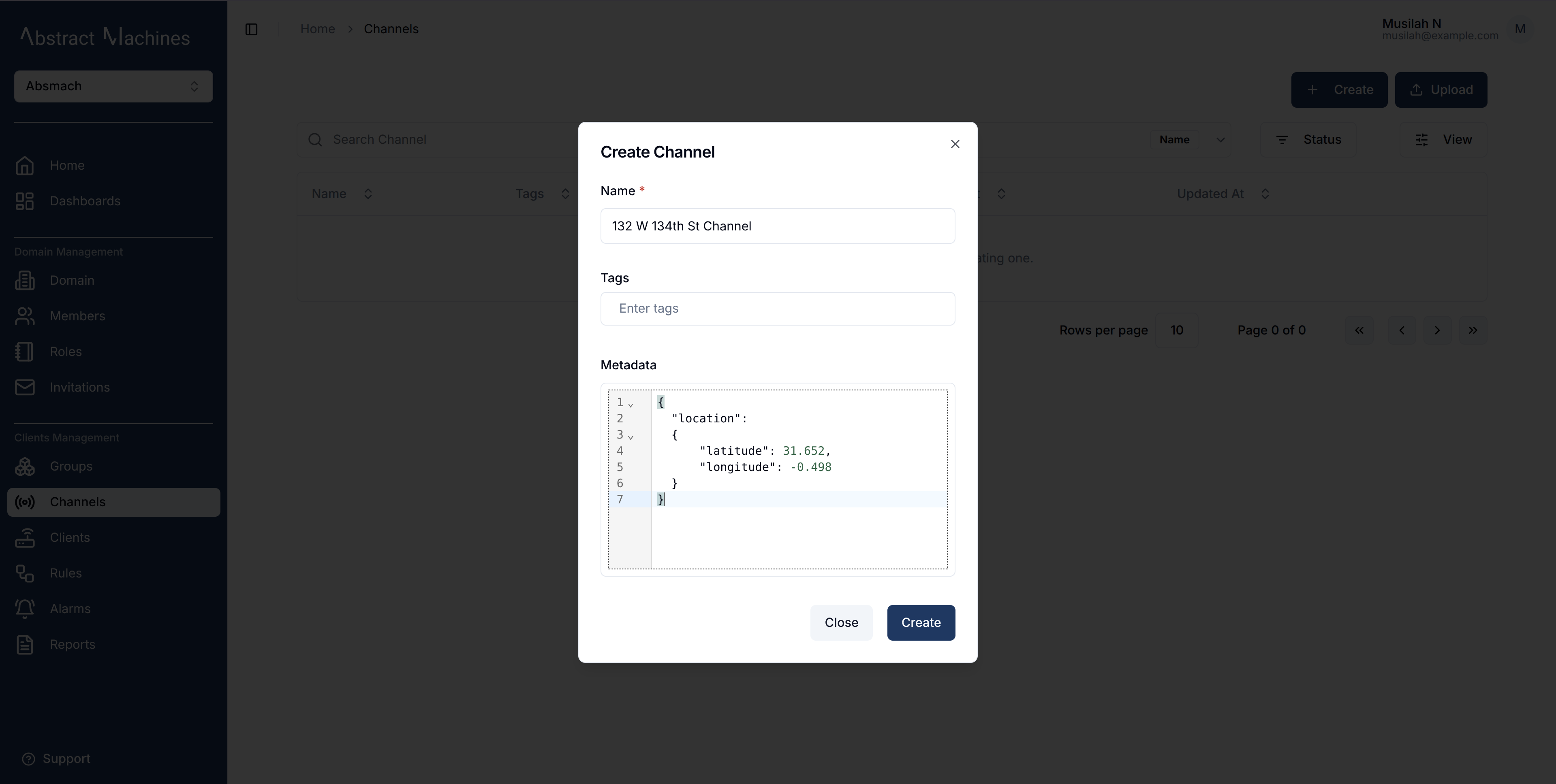This screenshot has height=784, width=1556.
Task: Open the Absmach domain selector
Action: point(113,86)
